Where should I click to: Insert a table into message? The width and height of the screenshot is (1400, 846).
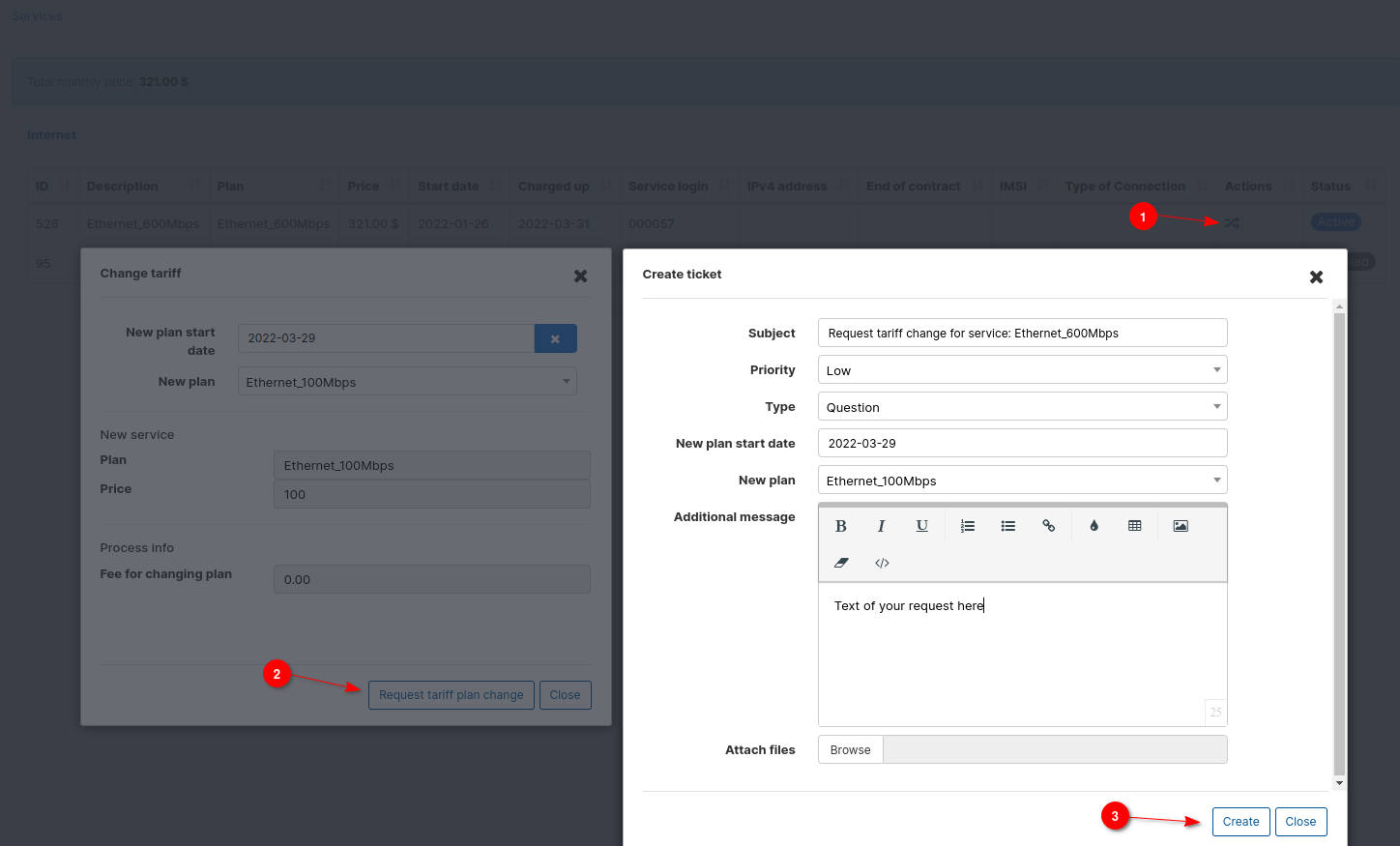[x=1134, y=526]
